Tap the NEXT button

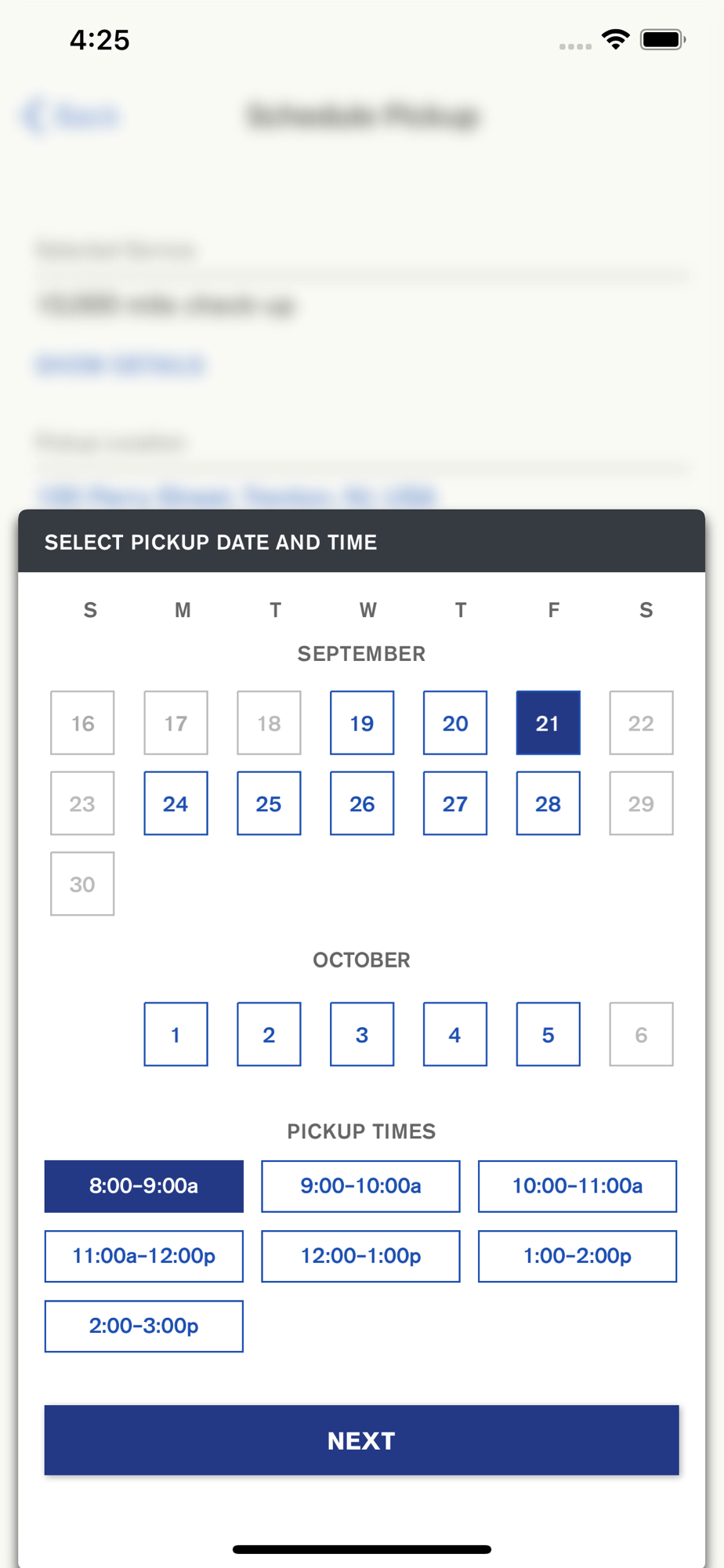pyautogui.click(x=362, y=1440)
